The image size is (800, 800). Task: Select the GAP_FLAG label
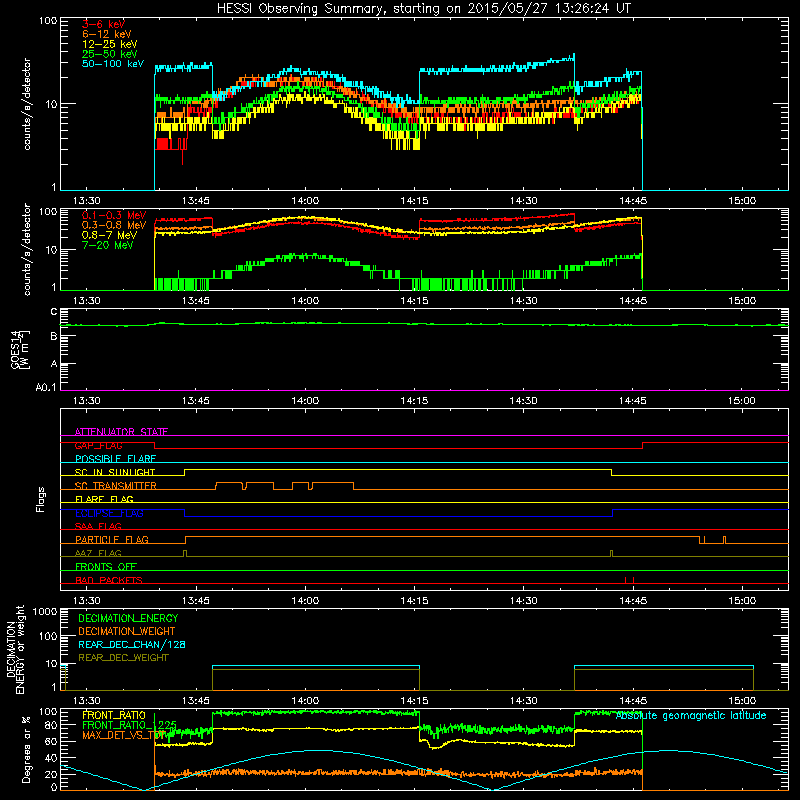pos(98,445)
